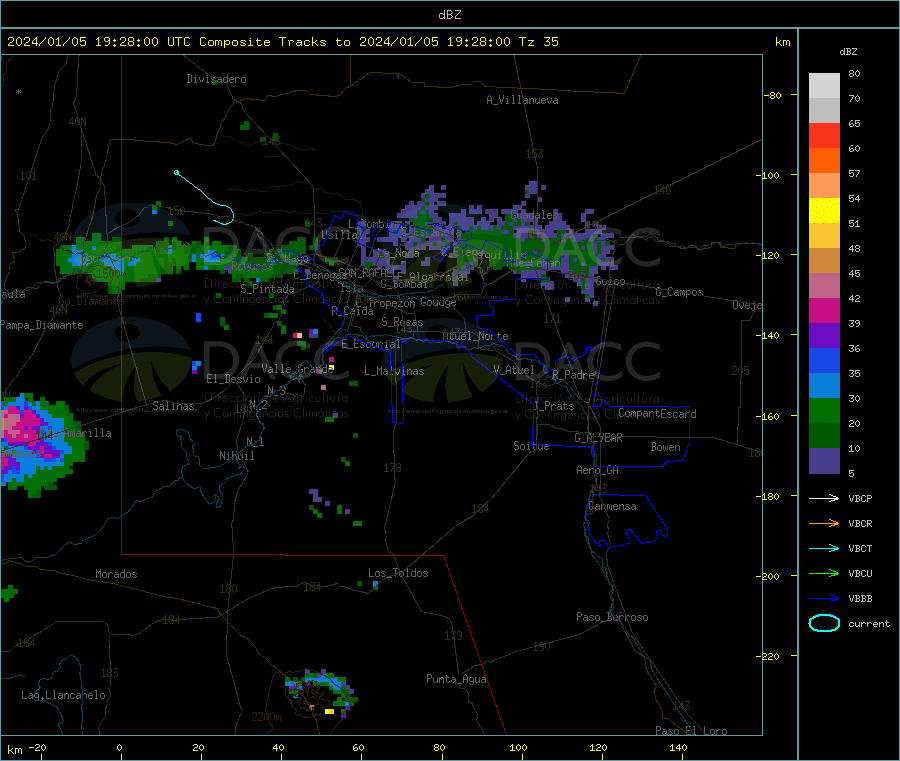Viewport: 900px width, 761px height.
Task: Click the Pampa_Diamante map label
Action: click(41, 325)
